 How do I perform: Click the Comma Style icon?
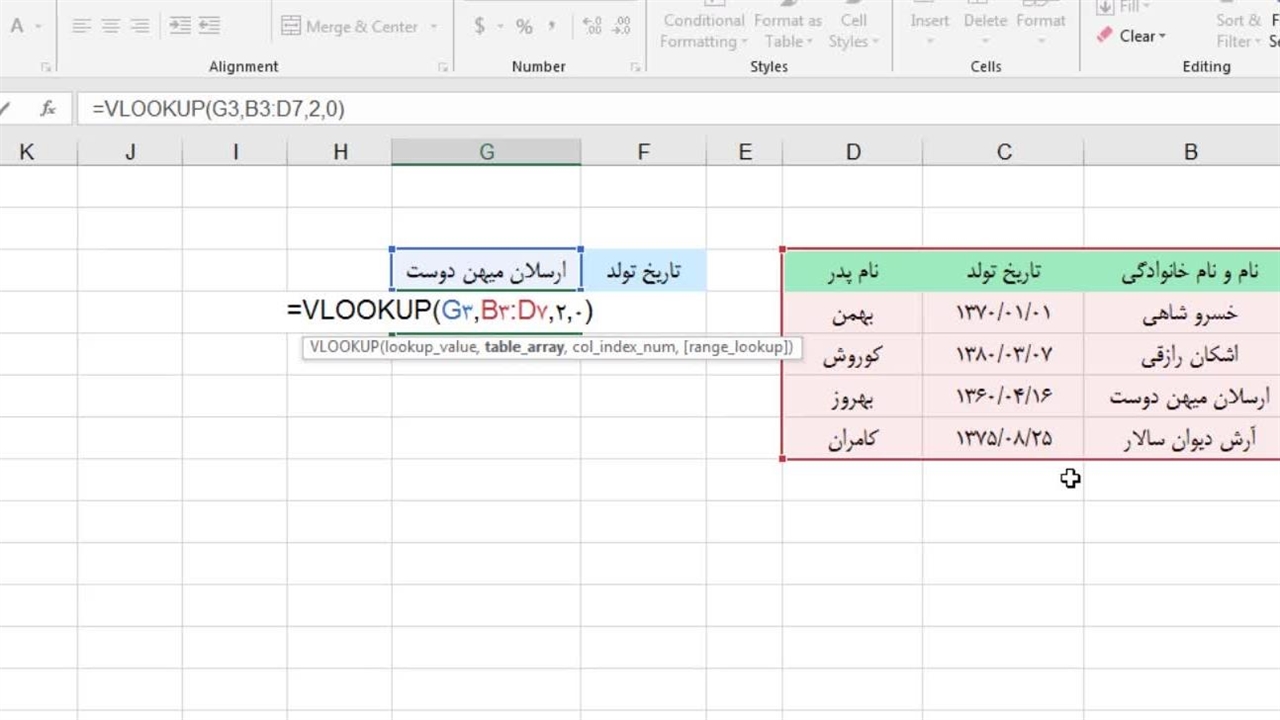point(553,27)
